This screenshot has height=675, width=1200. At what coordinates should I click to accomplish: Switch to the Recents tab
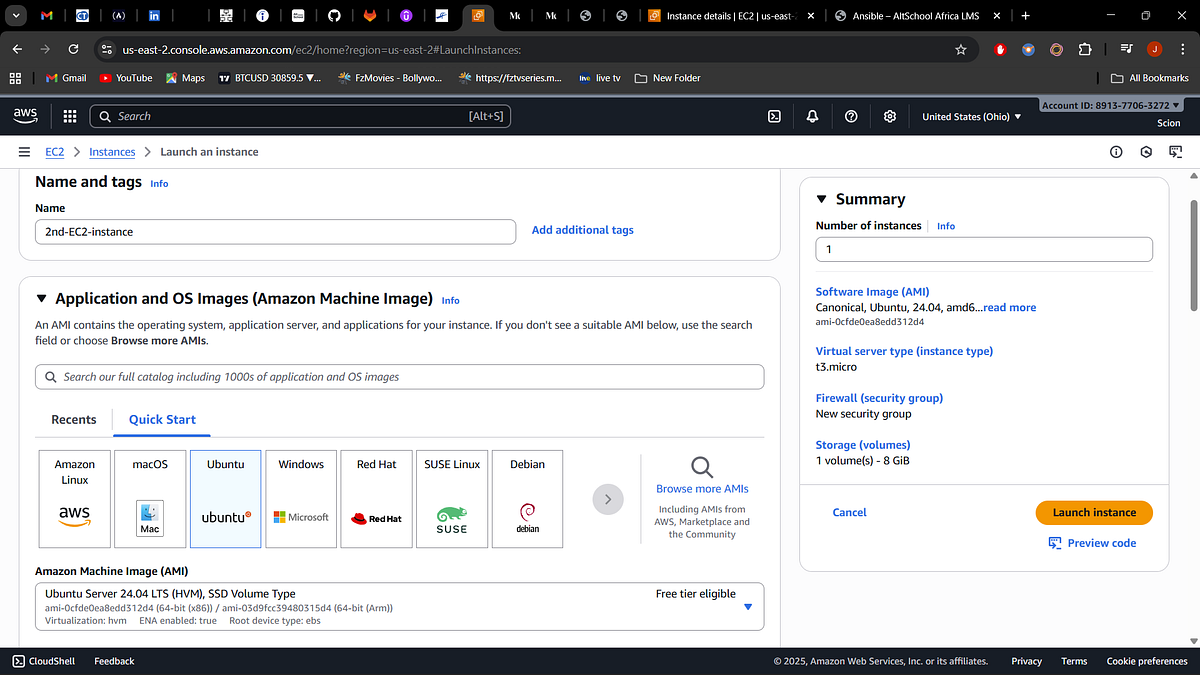click(73, 420)
